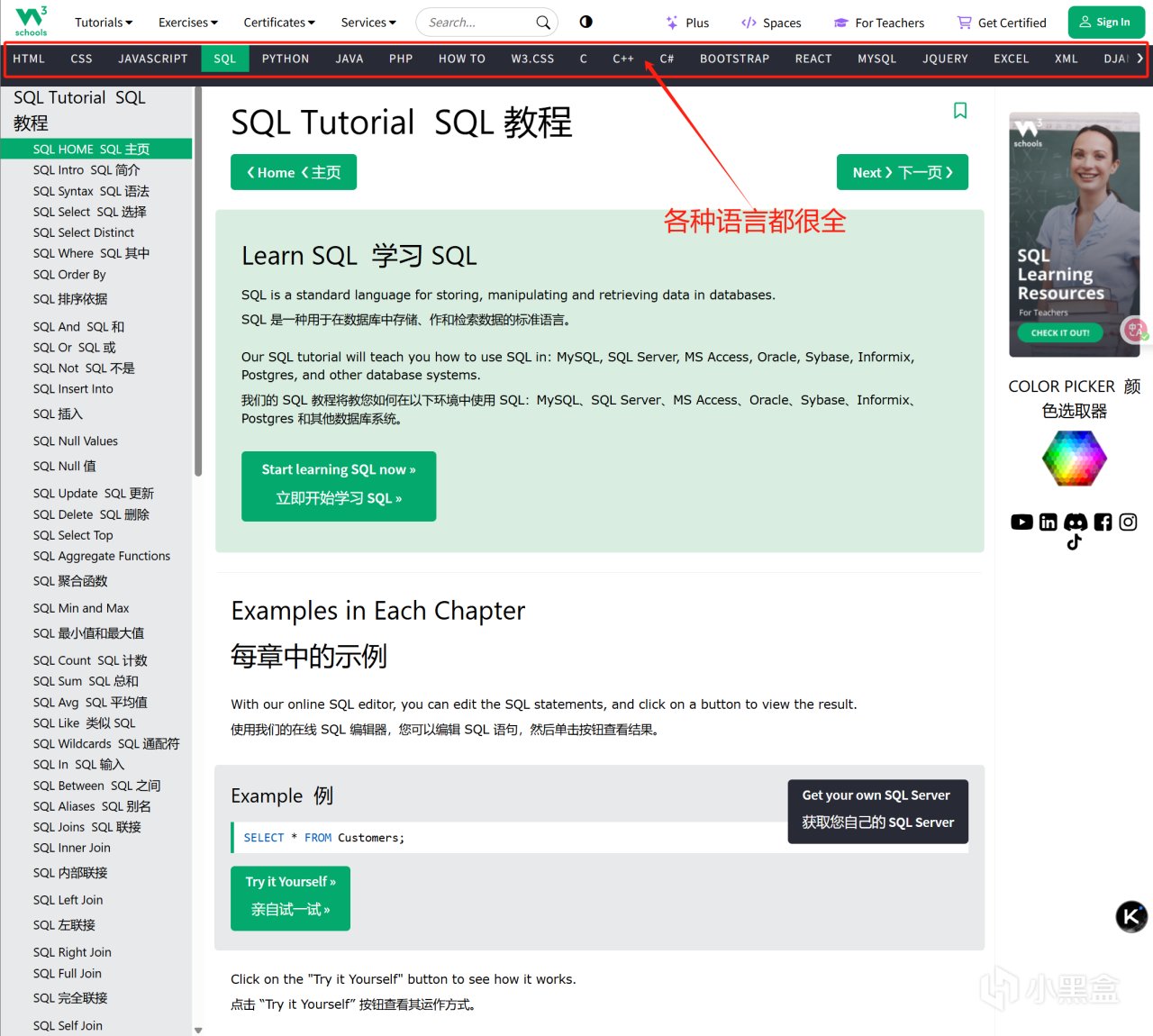Open SQL Insert Into in sidebar
The image size is (1153, 1036).
point(73,389)
